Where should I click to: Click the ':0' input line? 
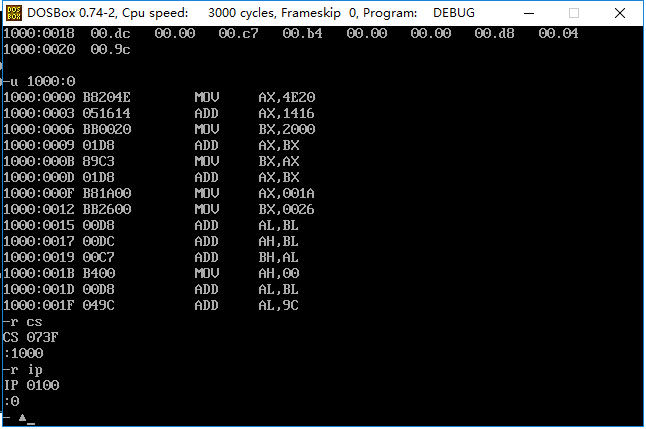[12, 402]
